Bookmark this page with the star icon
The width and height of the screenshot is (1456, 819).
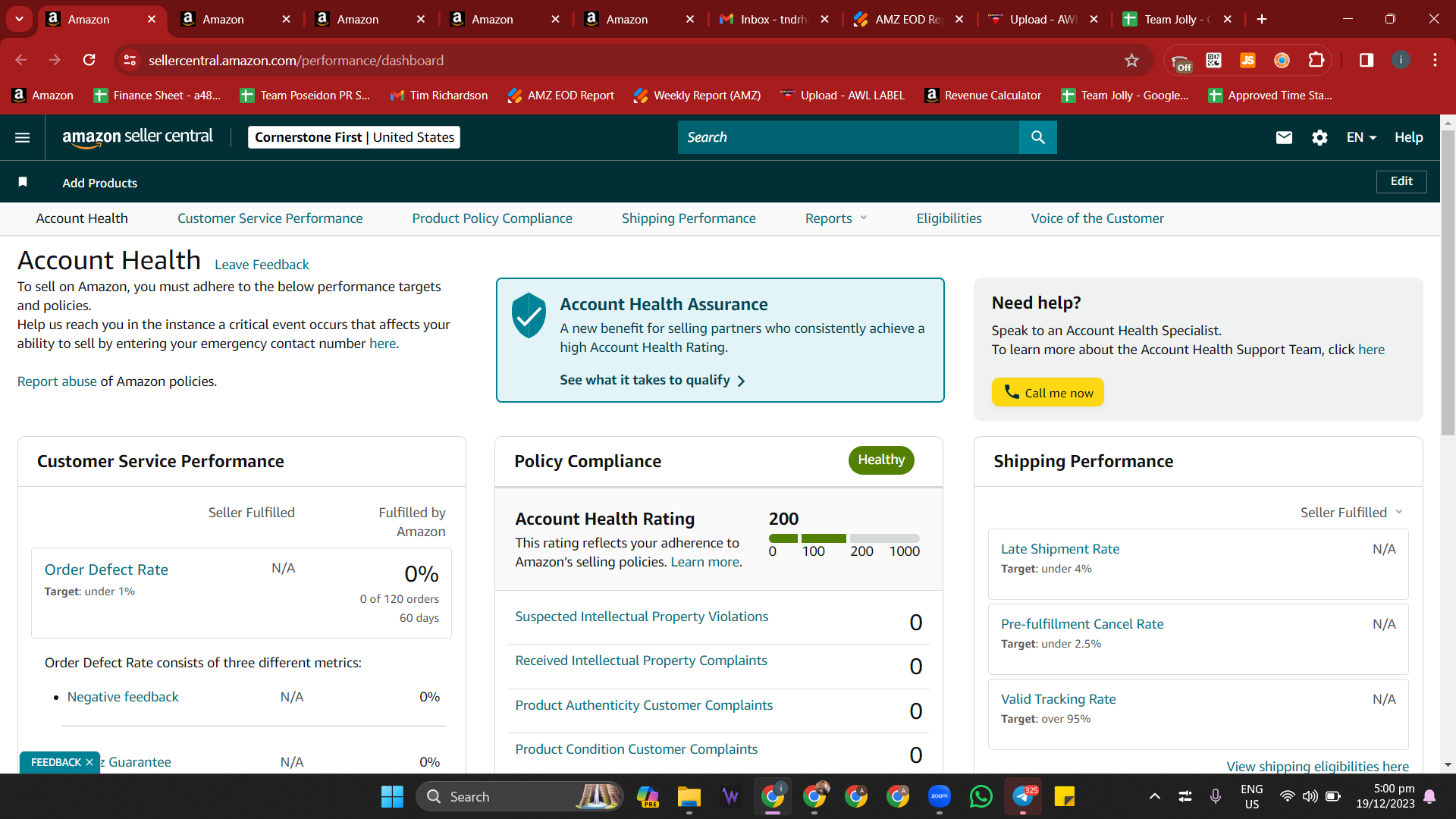click(x=1131, y=61)
